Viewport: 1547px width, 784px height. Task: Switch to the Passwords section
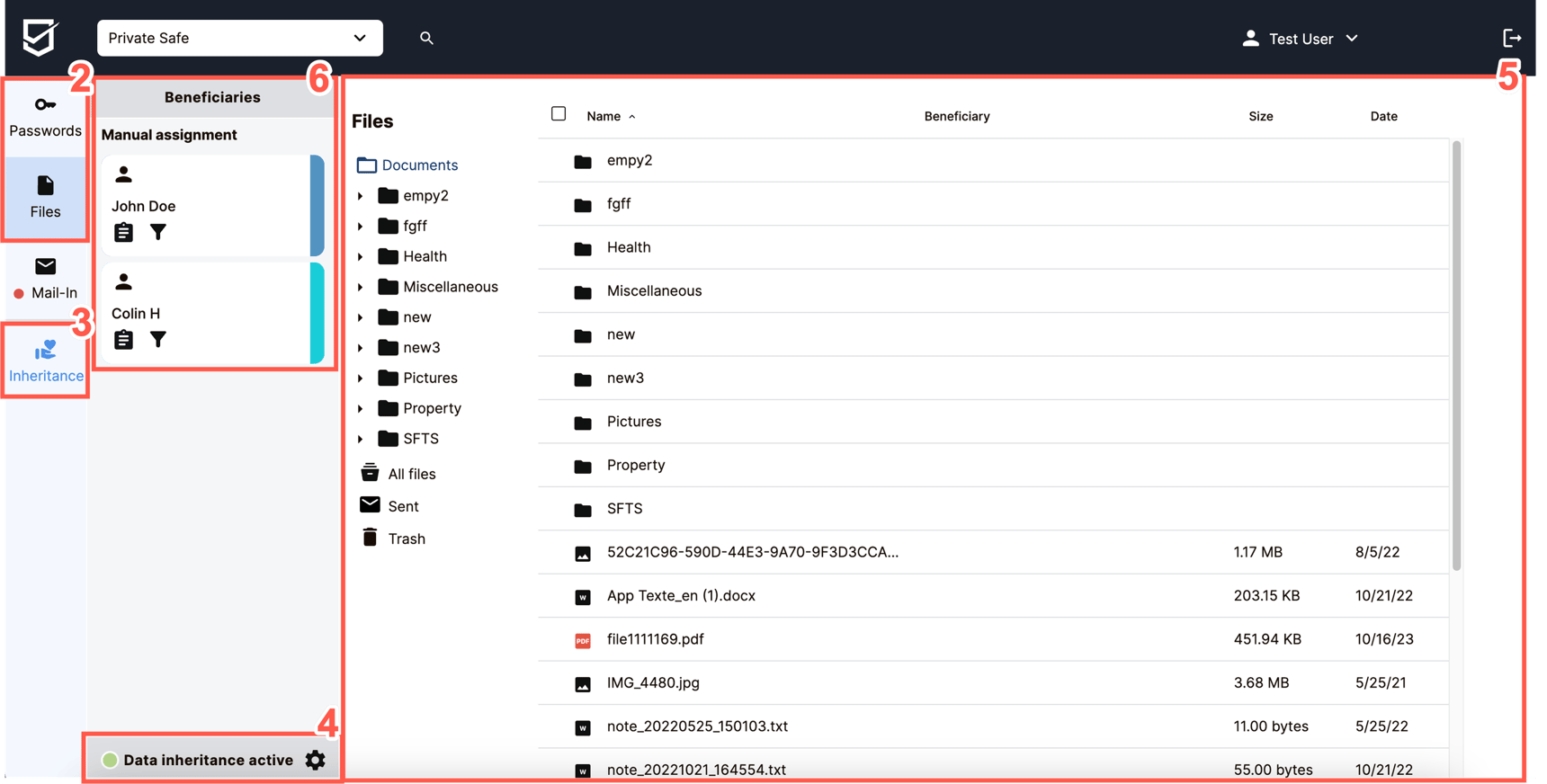point(46,117)
